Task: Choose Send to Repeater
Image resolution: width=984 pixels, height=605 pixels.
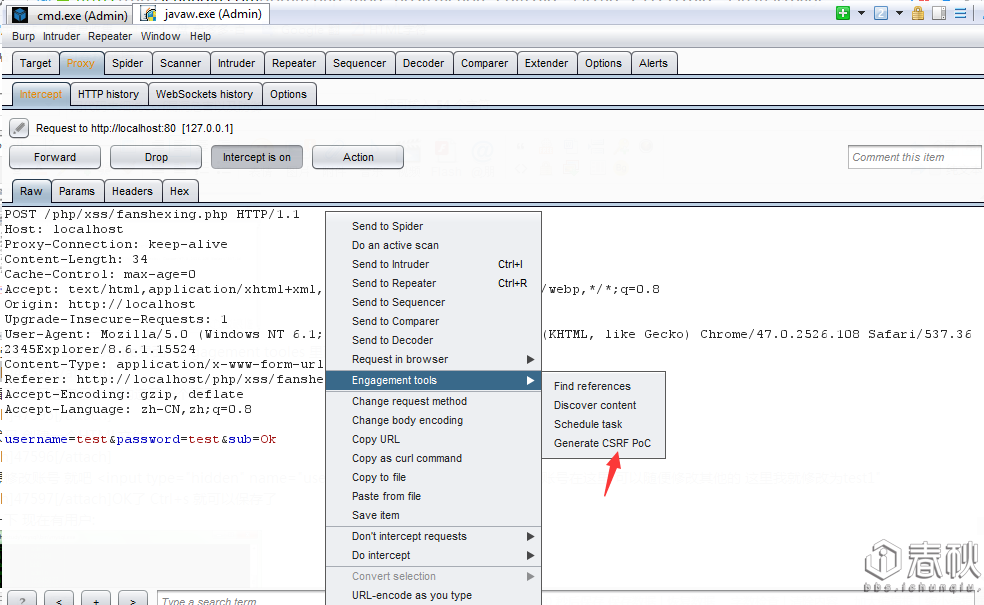Action: pyautogui.click(x=434, y=283)
